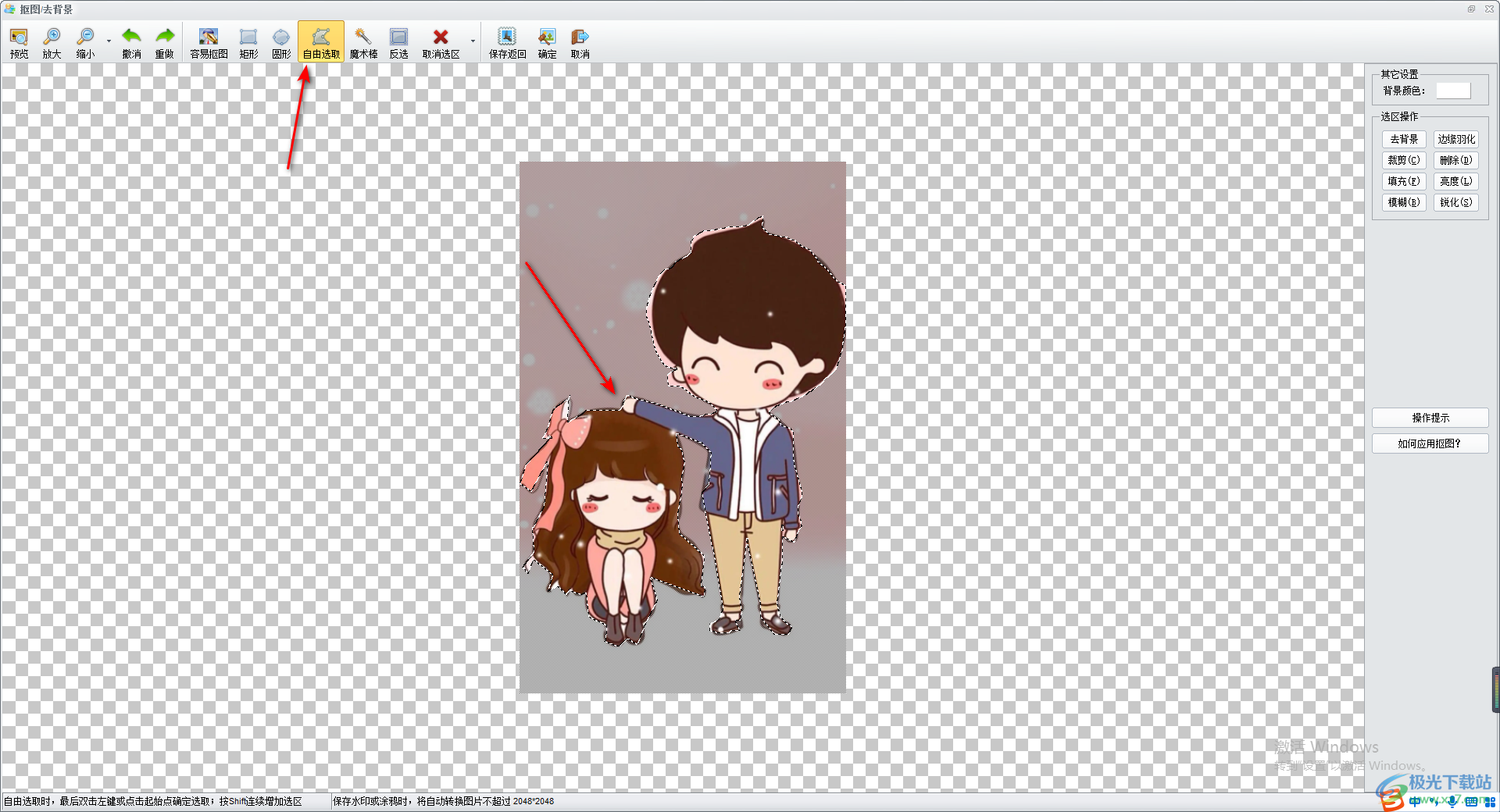The height and width of the screenshot is (812, 1500).
Task: Click the 锐化(S) sharpen button
Action: tap(1456, 202)
